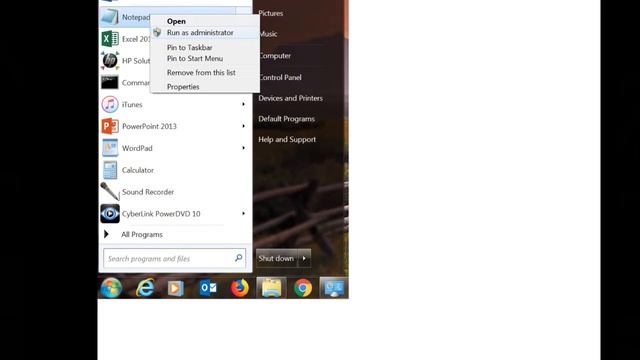This screenshot has height=360, width=640.
Task: Choose Remove from this list
Action: [201, 73]
